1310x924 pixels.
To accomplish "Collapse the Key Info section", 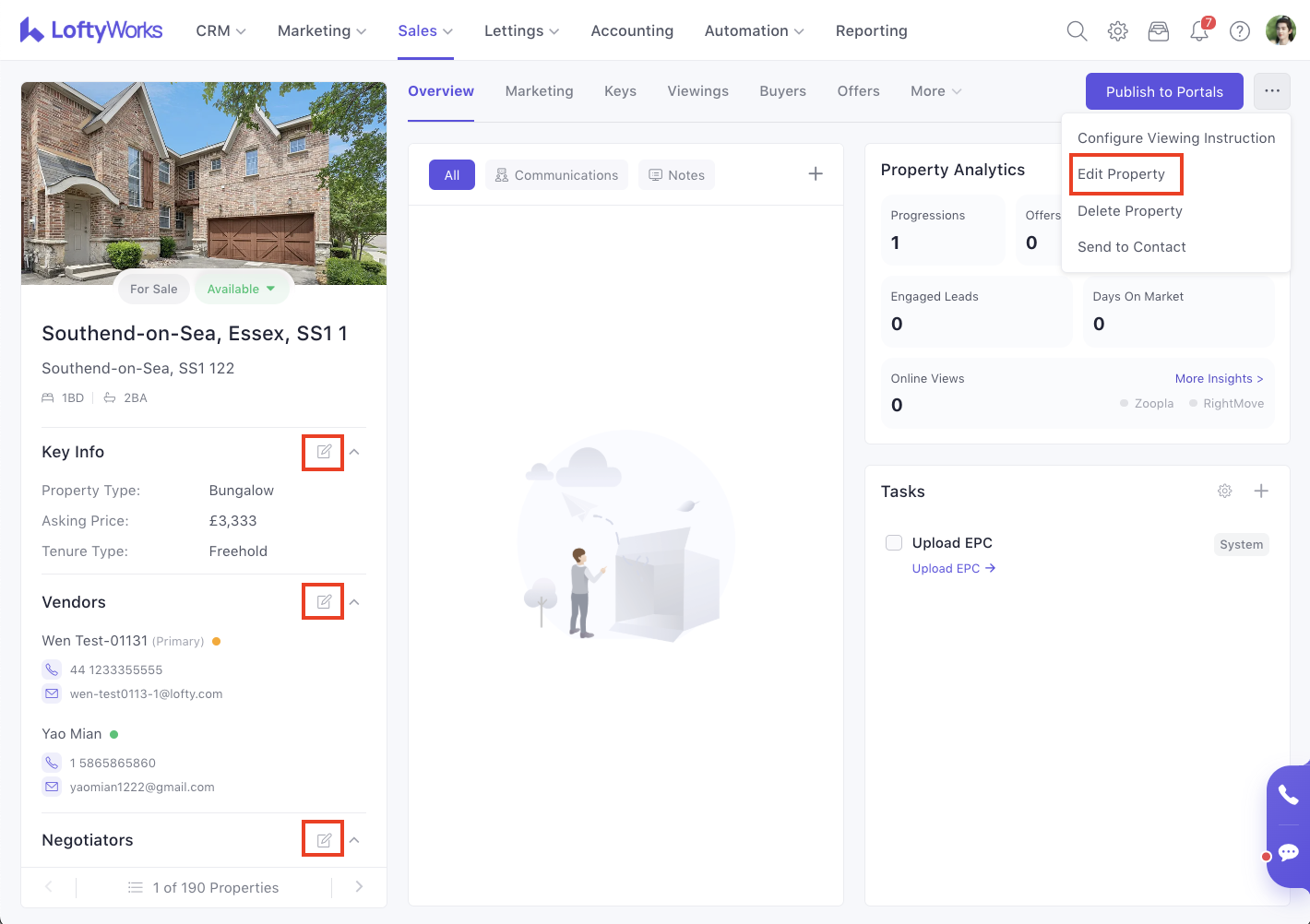I will (354, 452).
